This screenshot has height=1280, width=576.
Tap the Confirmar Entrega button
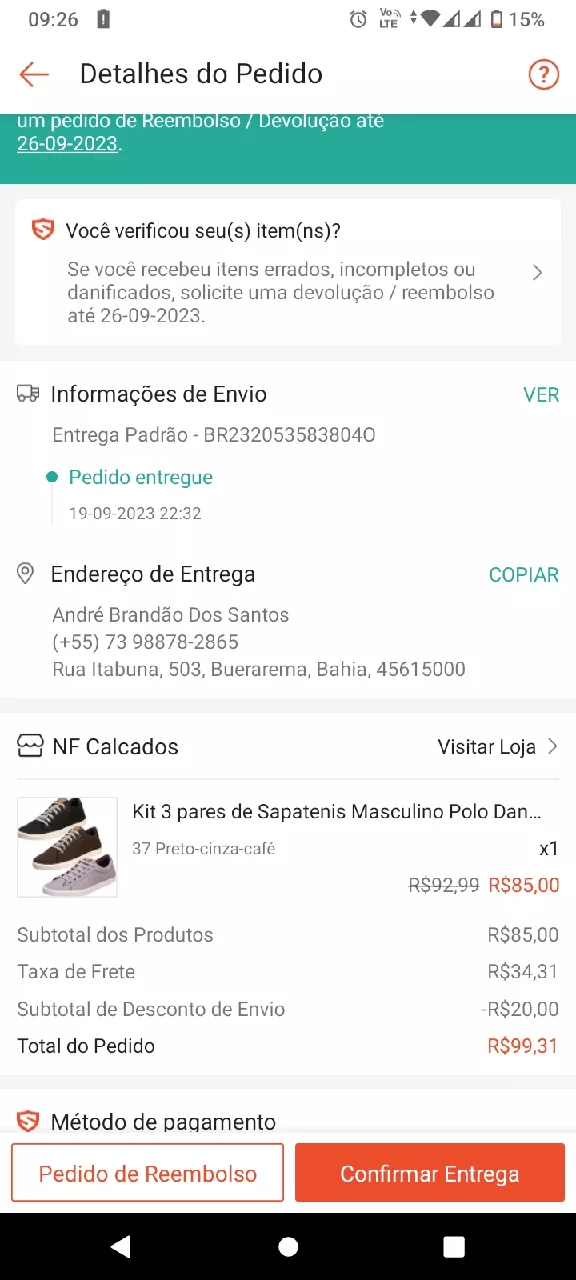click(430, 1173)
